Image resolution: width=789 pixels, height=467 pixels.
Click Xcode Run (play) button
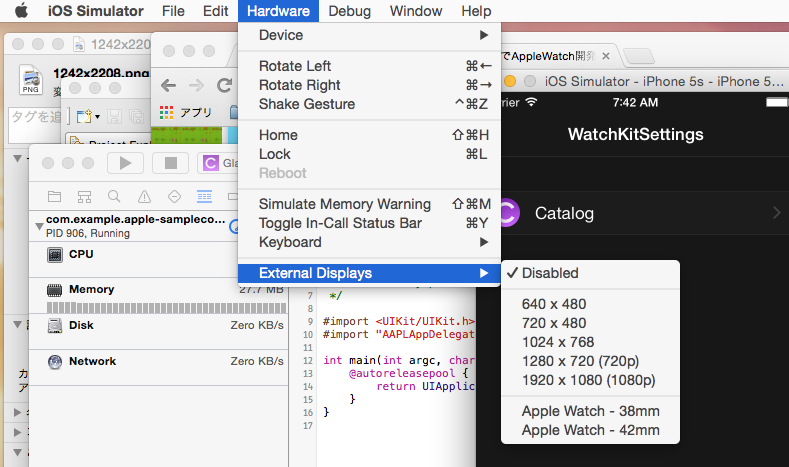tap(125, 163)
